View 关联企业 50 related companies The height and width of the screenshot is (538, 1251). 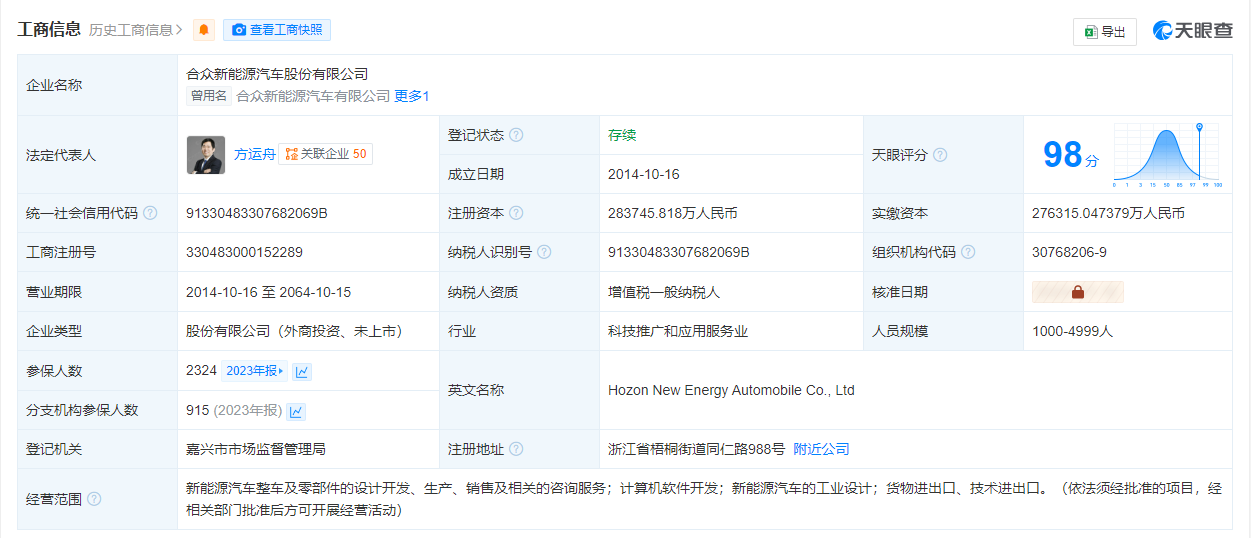point(326,154)
